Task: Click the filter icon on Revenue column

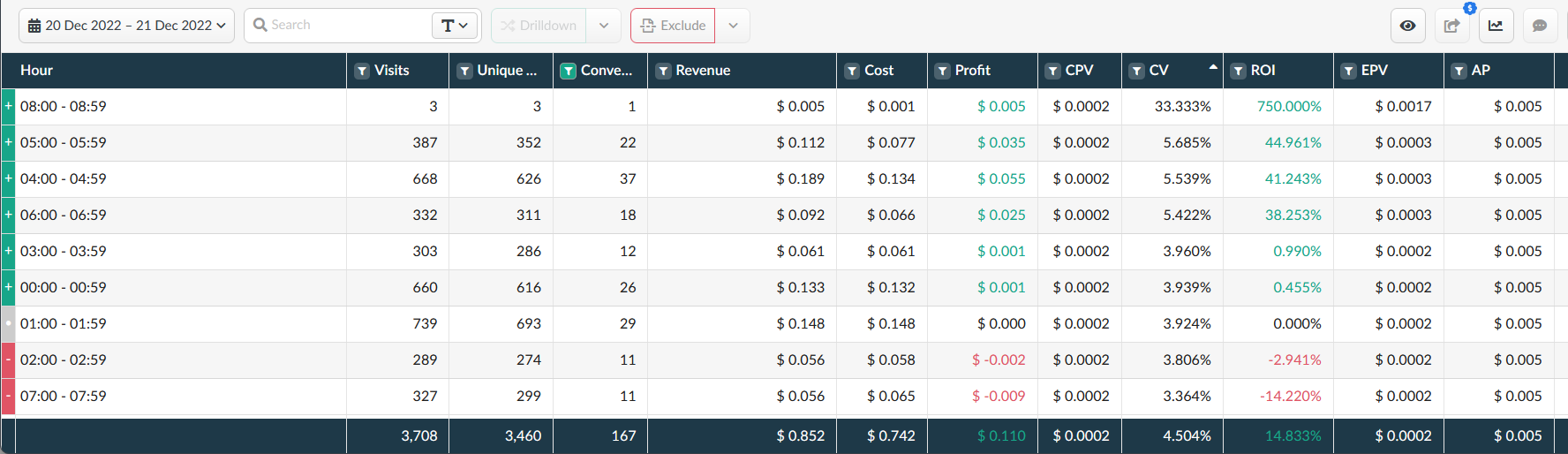Action: click(x=663, y=71)
